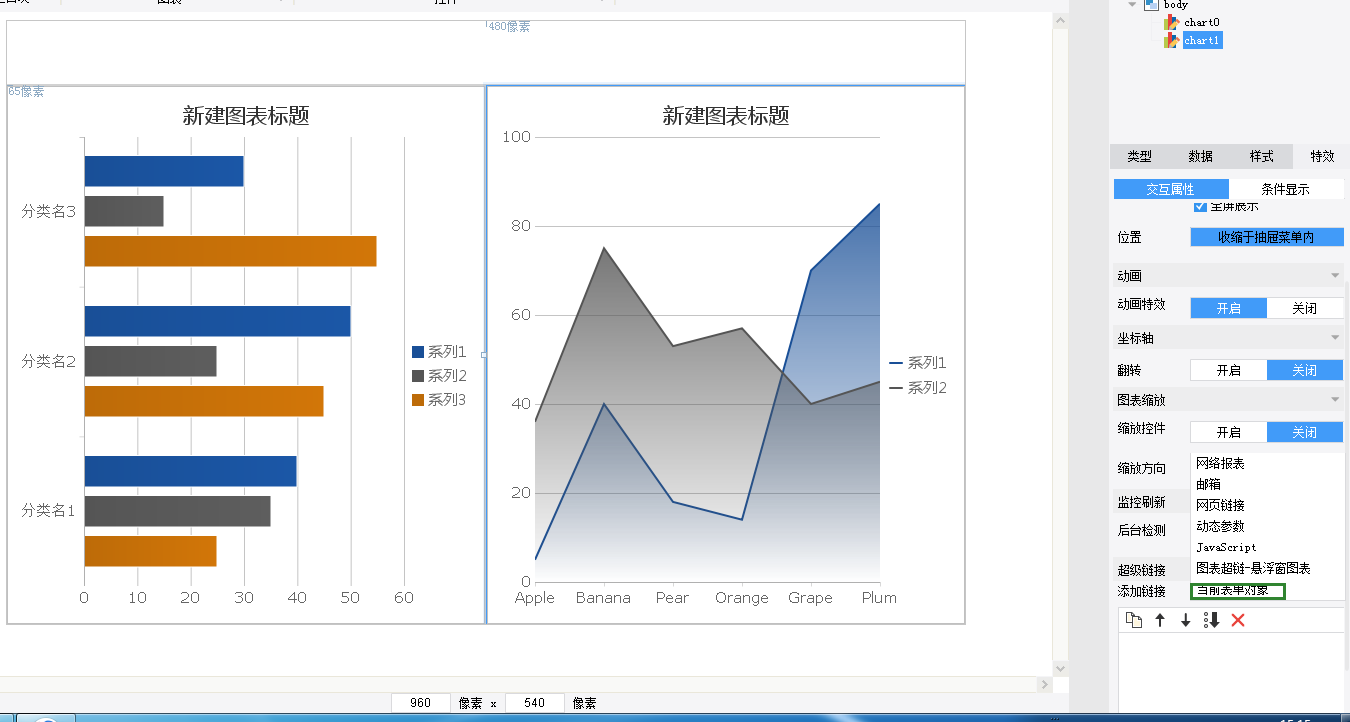This screenshot has width=1350, height=722.
Task: Click the 分类名3 axis label
Action: [49, 211]
